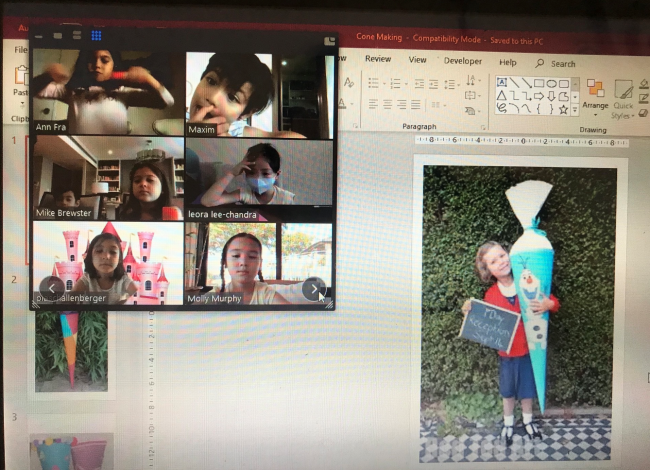This screenshot has height=470, width=650.
Task: Select the rounded rectangle shape
Action: pos(564,84)
